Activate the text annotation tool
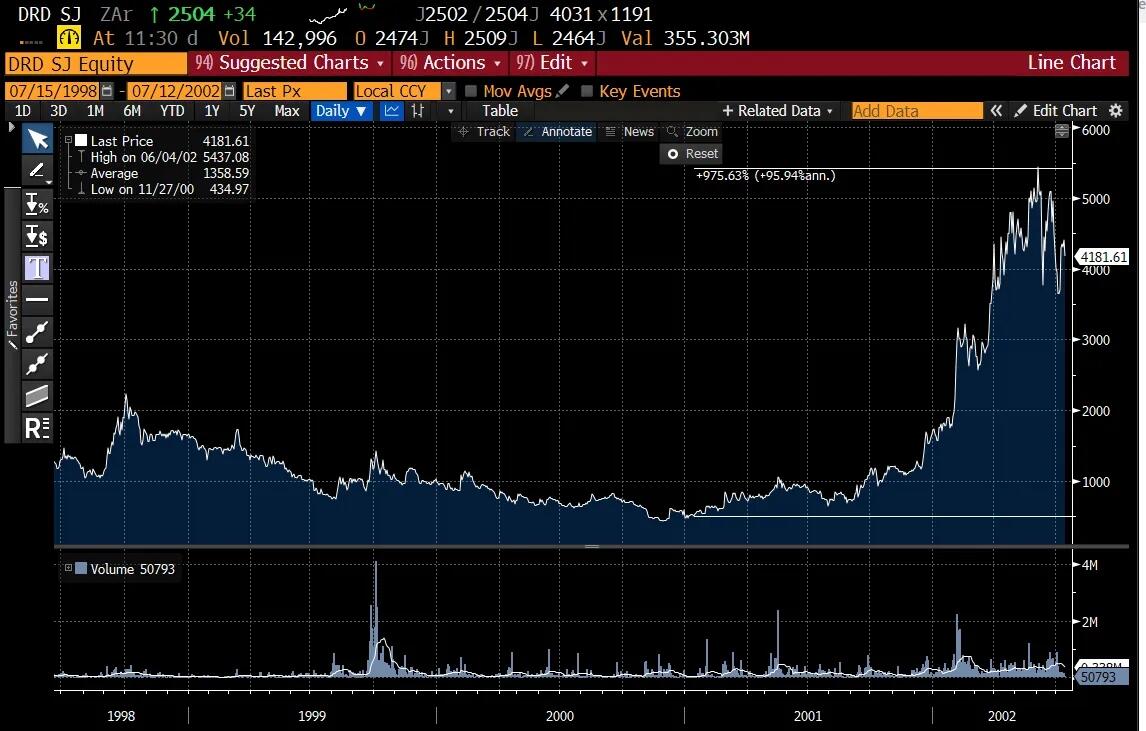Image resolution: width=1146 pixels, height=731 pixels. click(37, 268)
